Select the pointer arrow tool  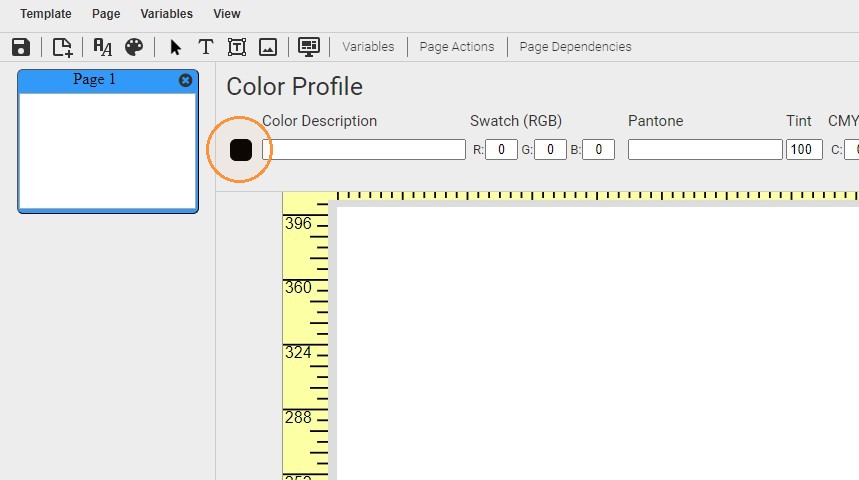click(x=175, y=48)
